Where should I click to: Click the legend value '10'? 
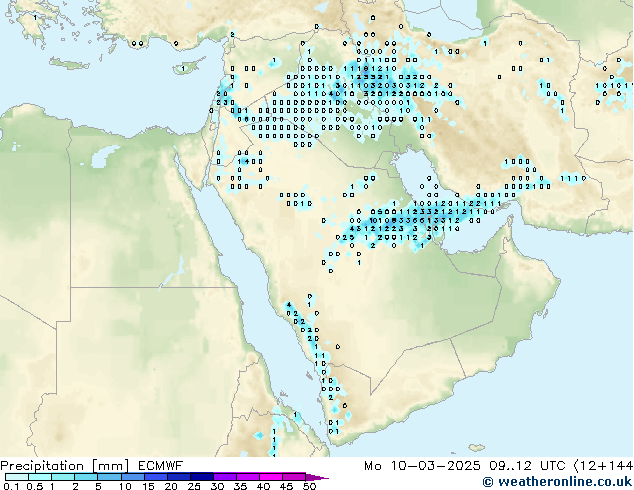click(125, 486)
